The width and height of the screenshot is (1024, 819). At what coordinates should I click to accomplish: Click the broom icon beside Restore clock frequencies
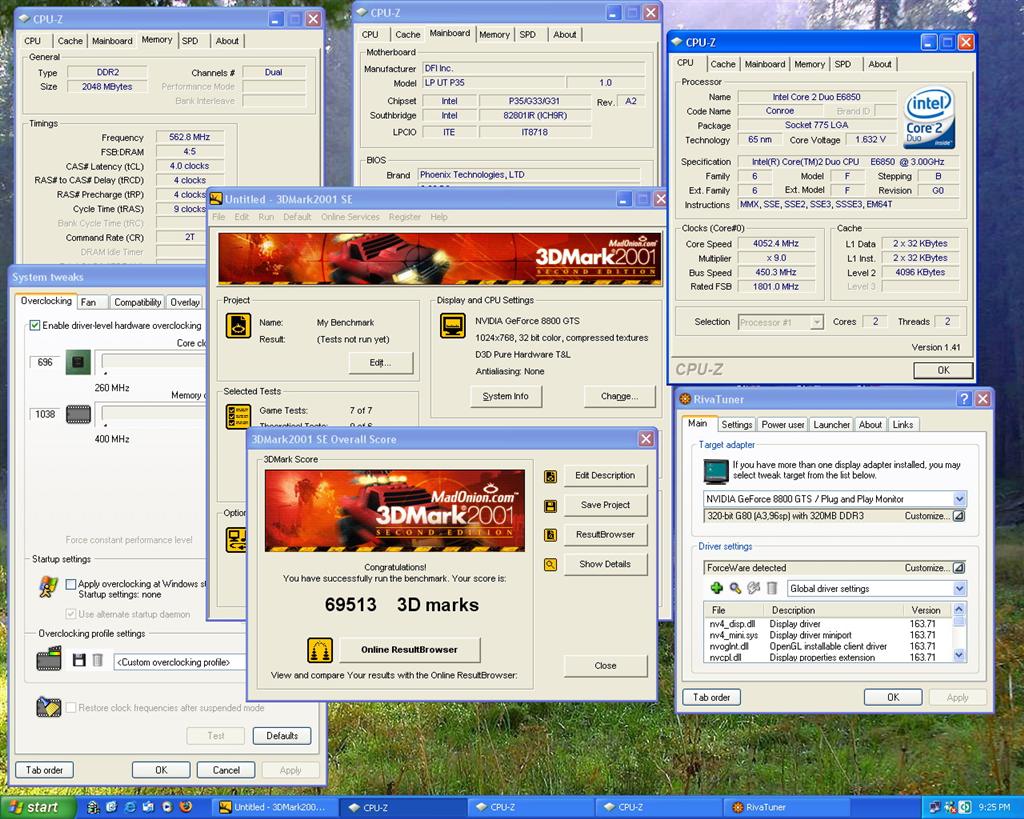point(49,707)
